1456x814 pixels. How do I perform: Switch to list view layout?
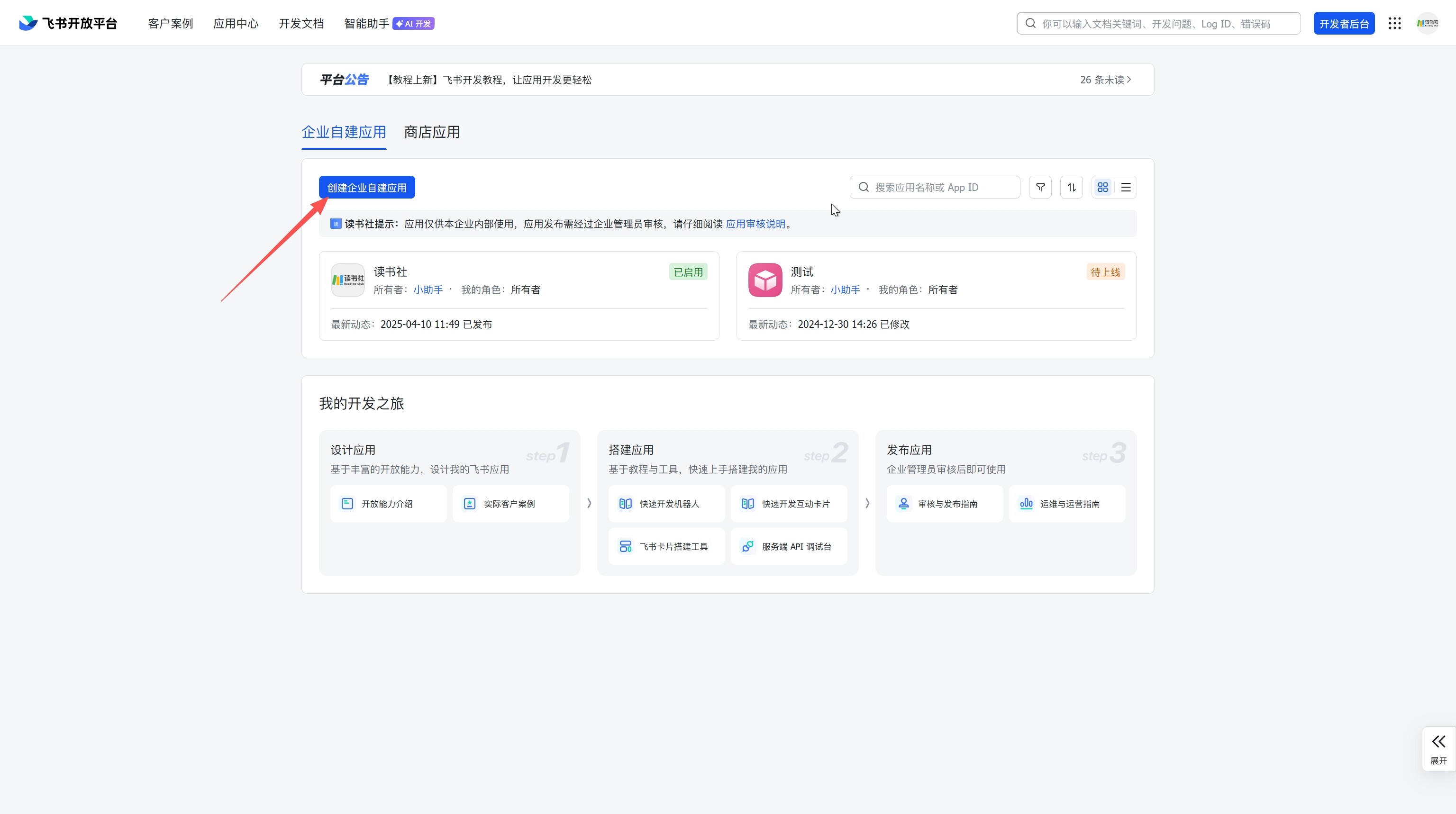tap(1126, 188)
